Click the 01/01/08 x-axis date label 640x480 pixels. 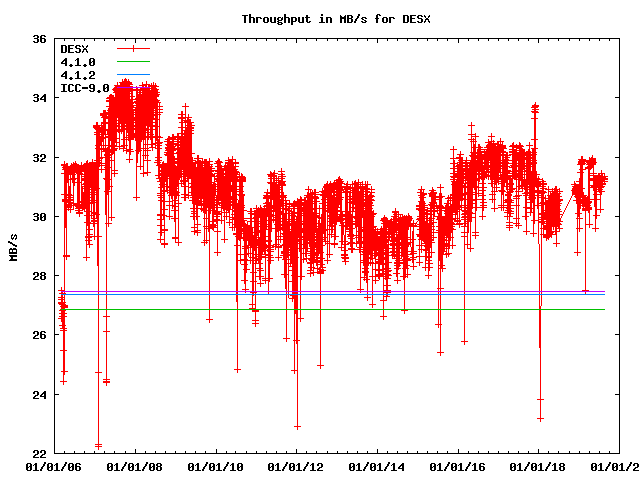[134, 467]
